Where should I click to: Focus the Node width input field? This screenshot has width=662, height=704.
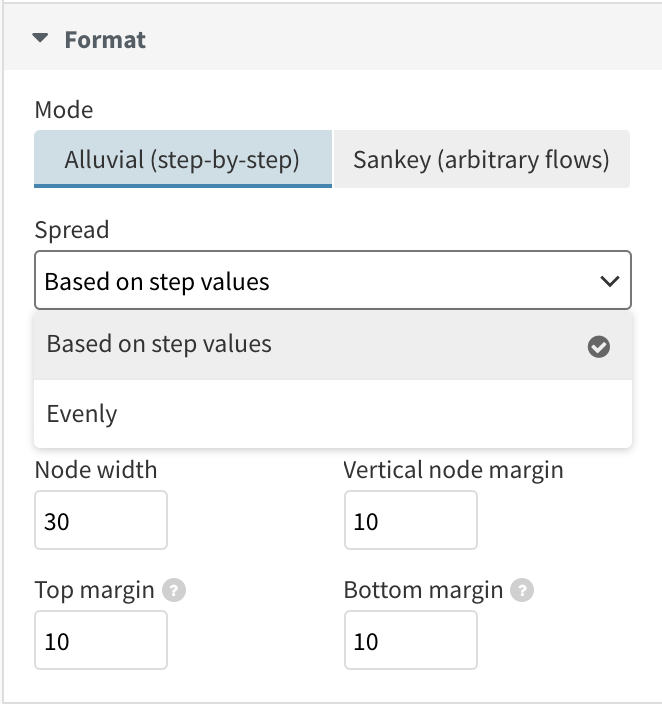coord(101,520)
